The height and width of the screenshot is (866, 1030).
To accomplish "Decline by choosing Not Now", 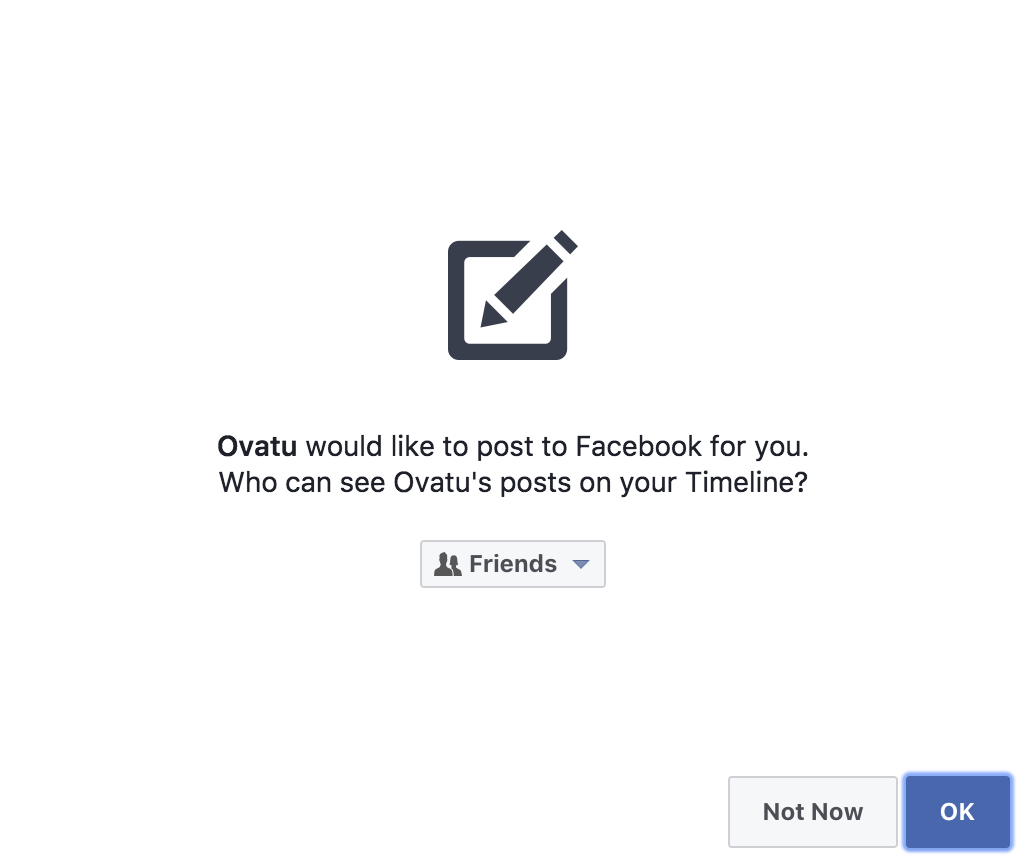I will point(813,812).
